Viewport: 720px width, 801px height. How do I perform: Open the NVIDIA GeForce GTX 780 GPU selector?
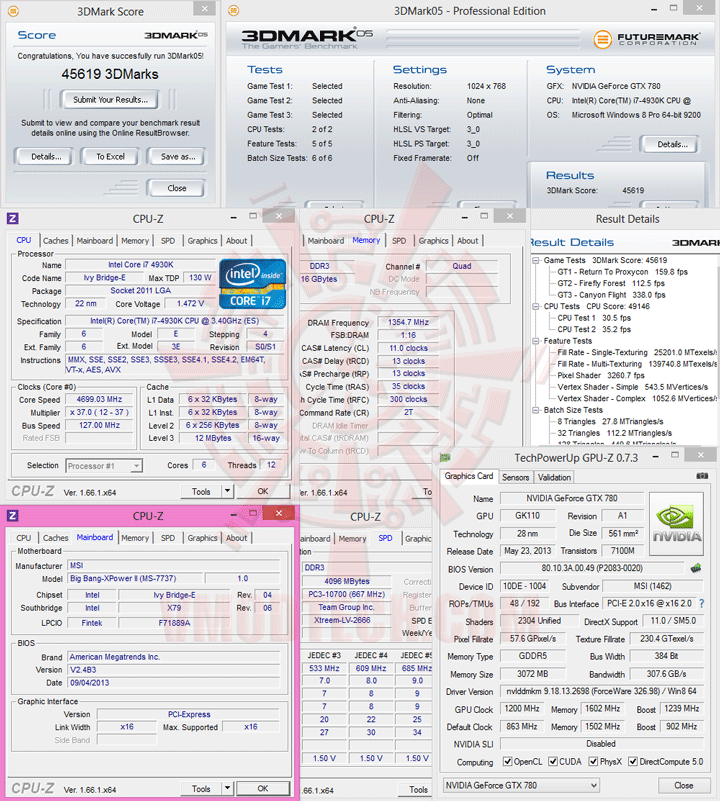[x=521, y=785]
